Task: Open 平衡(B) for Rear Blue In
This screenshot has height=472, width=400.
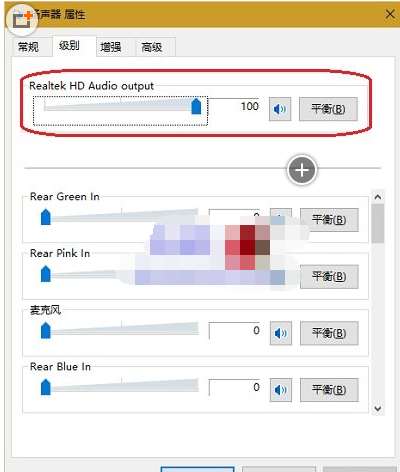Action: pos(329,390)
